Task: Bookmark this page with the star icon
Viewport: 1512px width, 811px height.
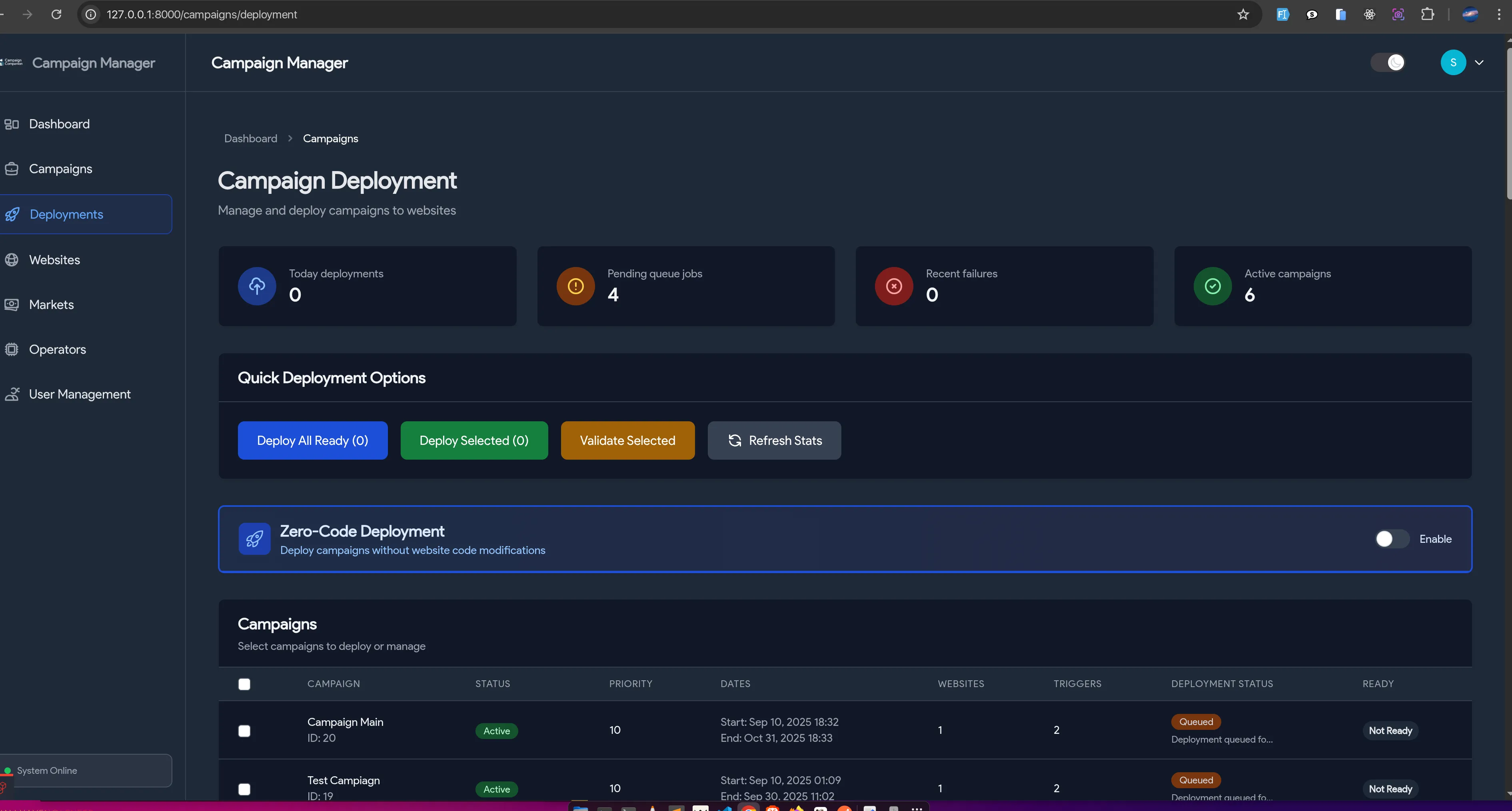Action: click(x=1242, y=14)
